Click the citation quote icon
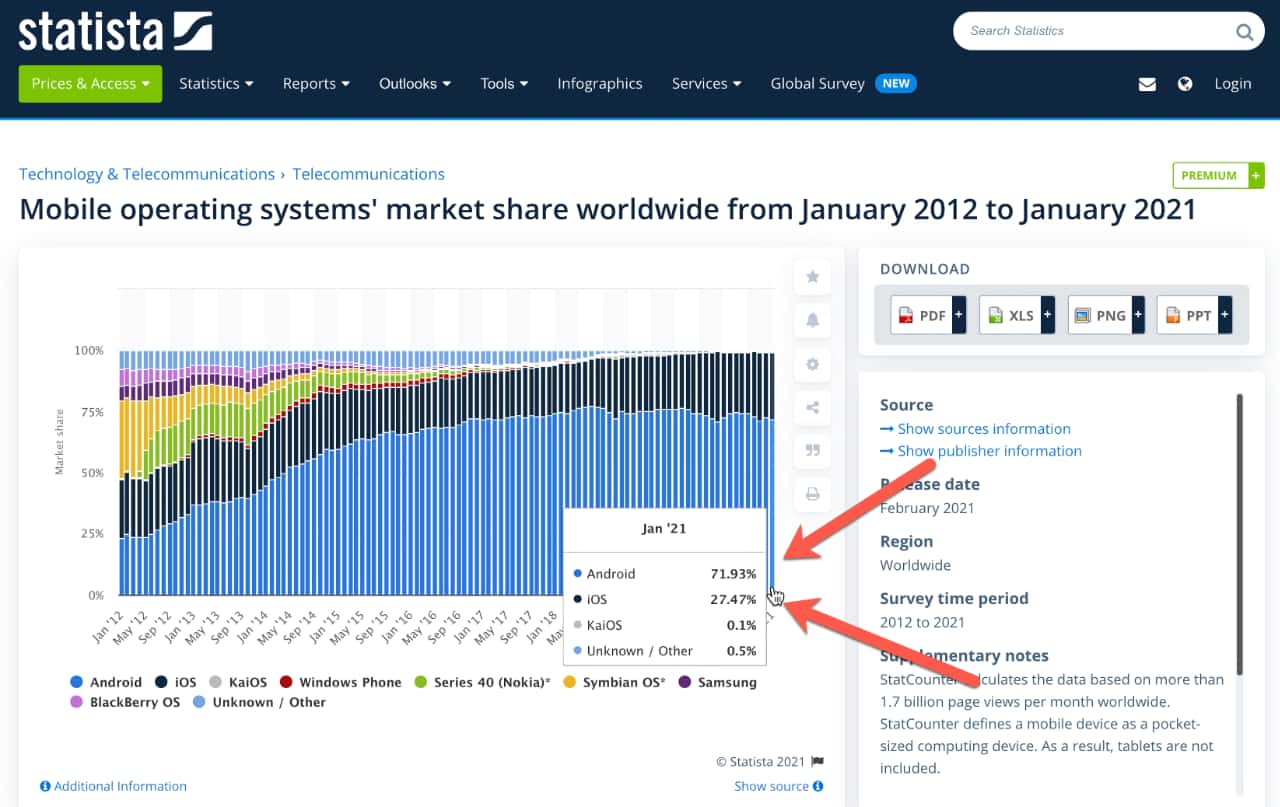Image resolution: width=1280 pixels, height=807 pixels. [x=812, y=450]
